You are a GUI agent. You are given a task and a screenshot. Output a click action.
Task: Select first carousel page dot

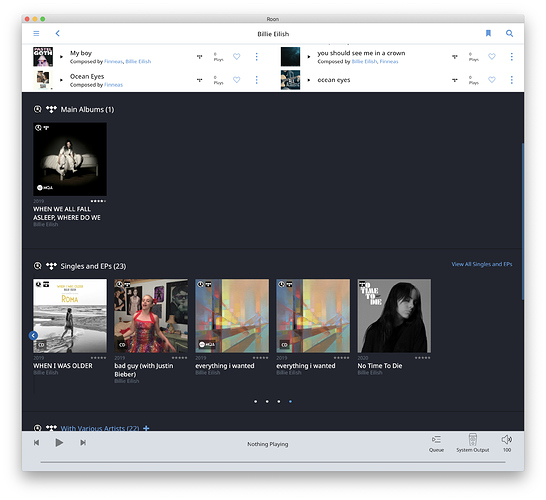(x=256, y=401)
